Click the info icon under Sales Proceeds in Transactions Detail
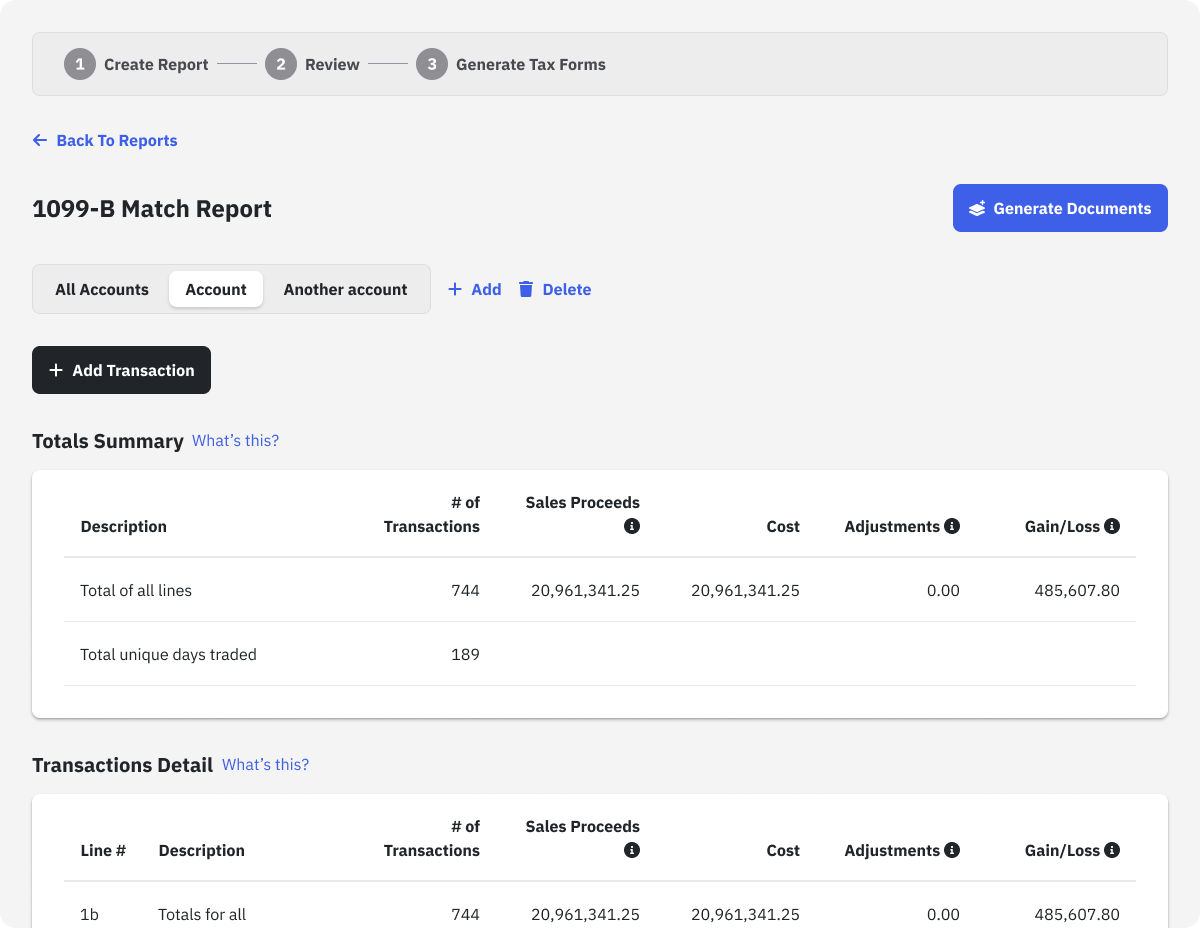 631,850
